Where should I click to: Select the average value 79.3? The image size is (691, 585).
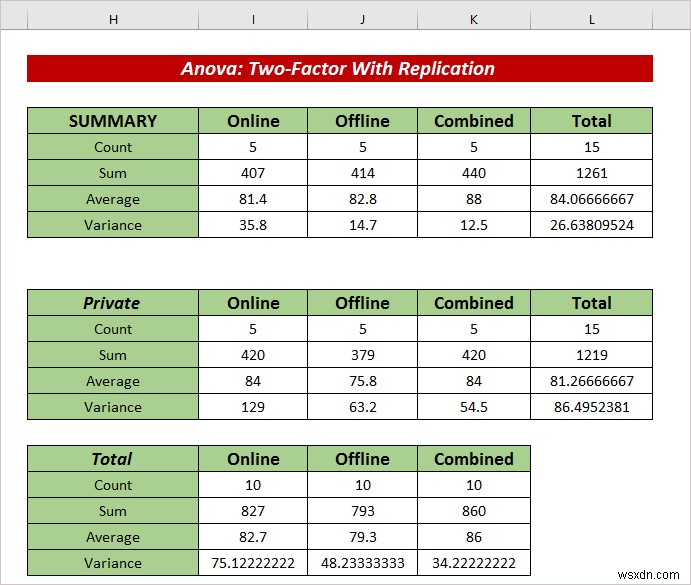point(362,537)
